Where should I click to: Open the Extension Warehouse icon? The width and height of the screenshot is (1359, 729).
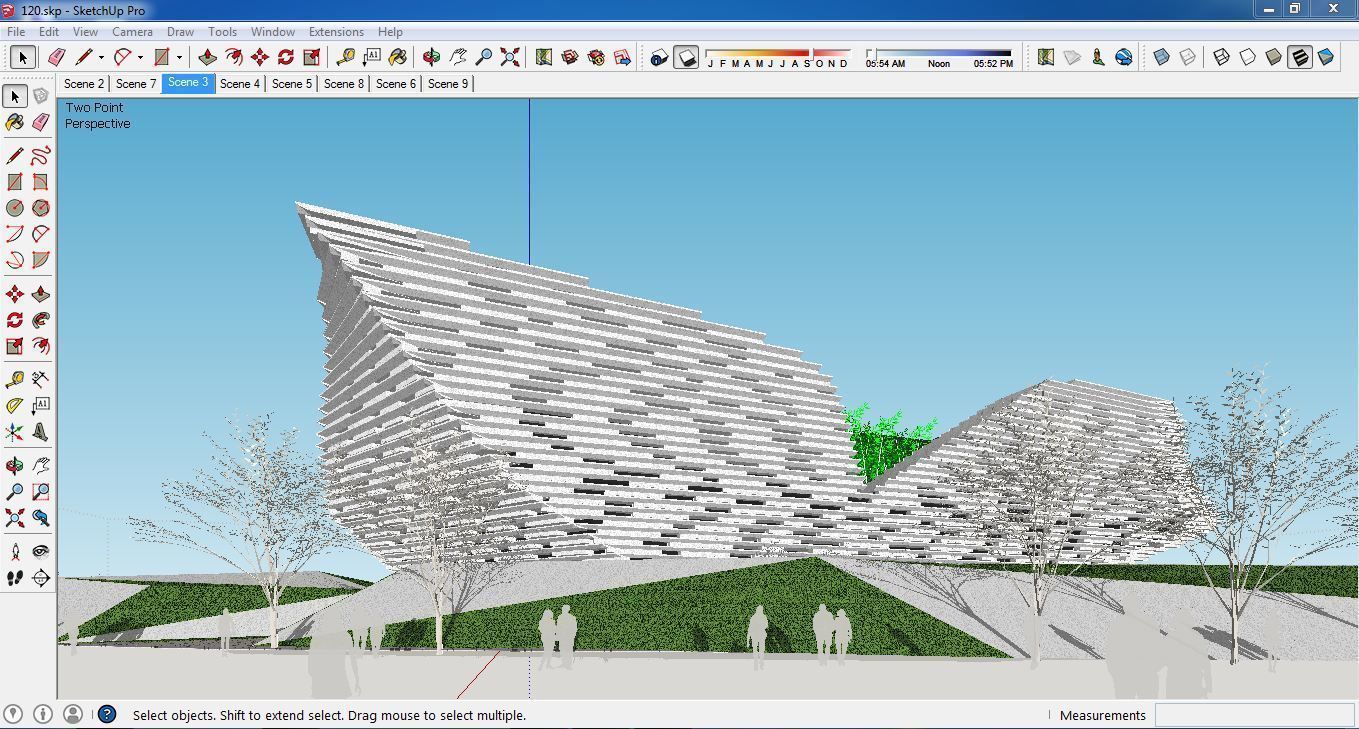pos(595,57)
